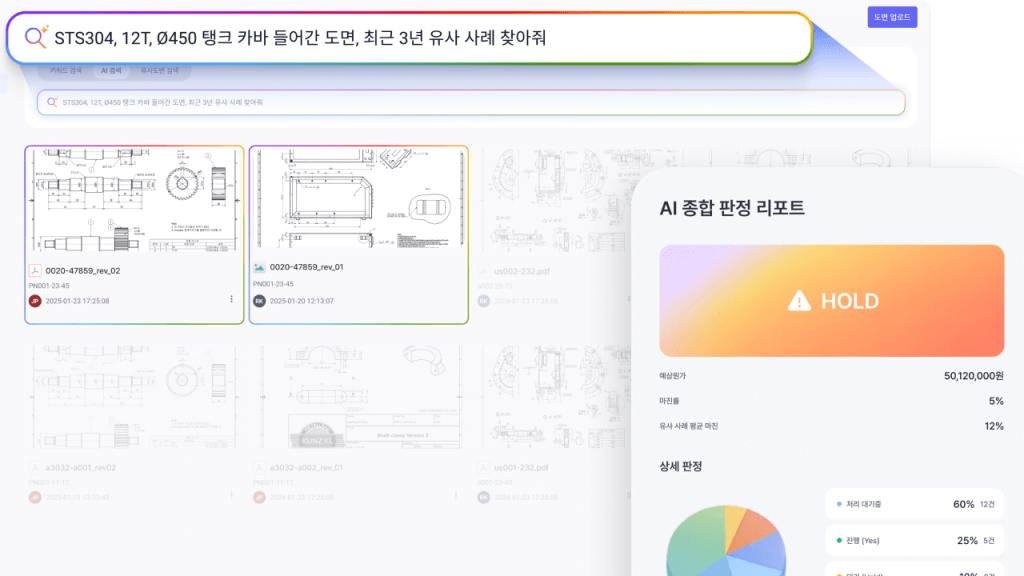Image resolution: width=1024 pixels, height=576 pixels.
Task: Open three-dot menu on 0020-47859_rev_02 card
Action: [x=231, y=299]
